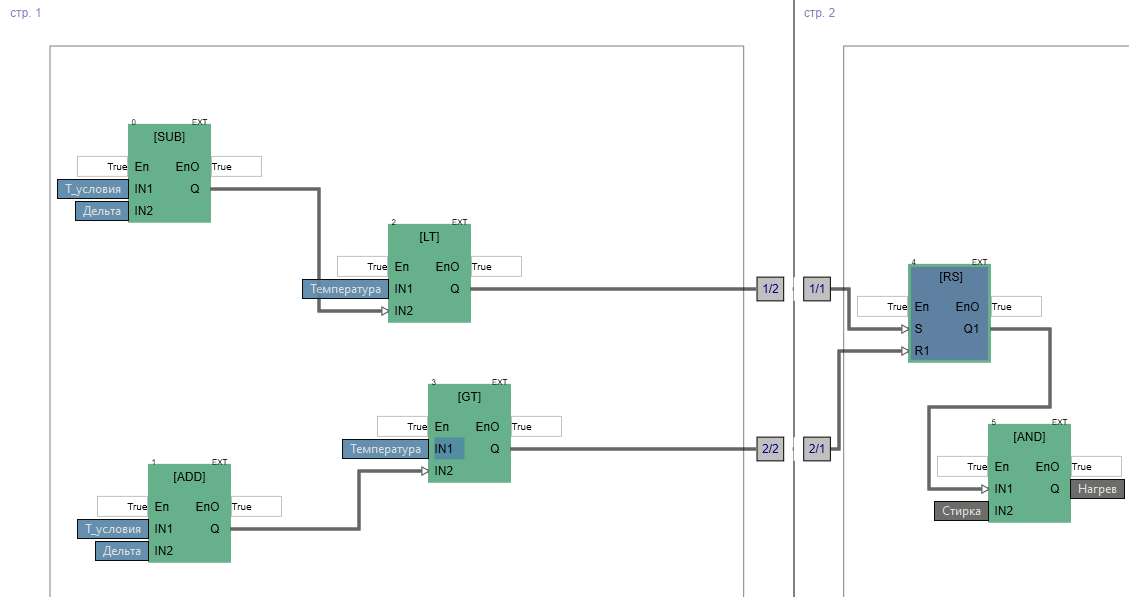This screenshot has width=1129, height=597.
Task: Click the 1/2 page connector
Action: (770, 289)
